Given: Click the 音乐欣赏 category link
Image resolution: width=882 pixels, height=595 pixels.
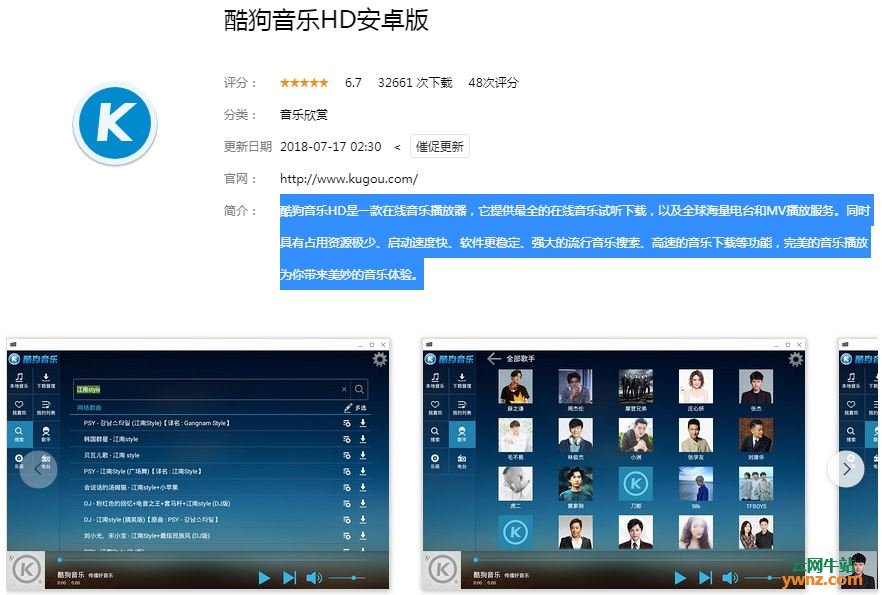Looking at the screenshot, I should point(304,115).
